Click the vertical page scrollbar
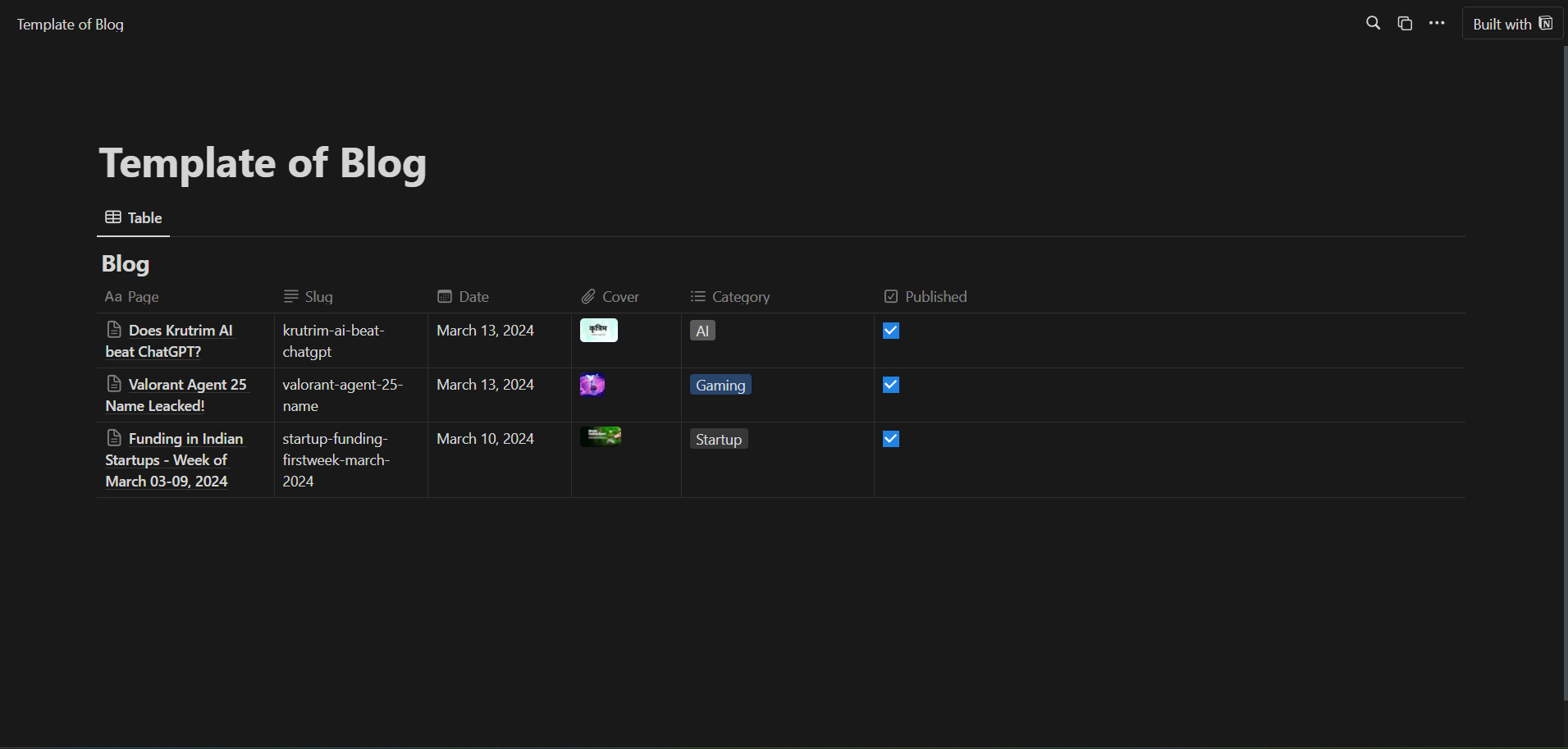 pyautogui.click(x=1565, y=373)
